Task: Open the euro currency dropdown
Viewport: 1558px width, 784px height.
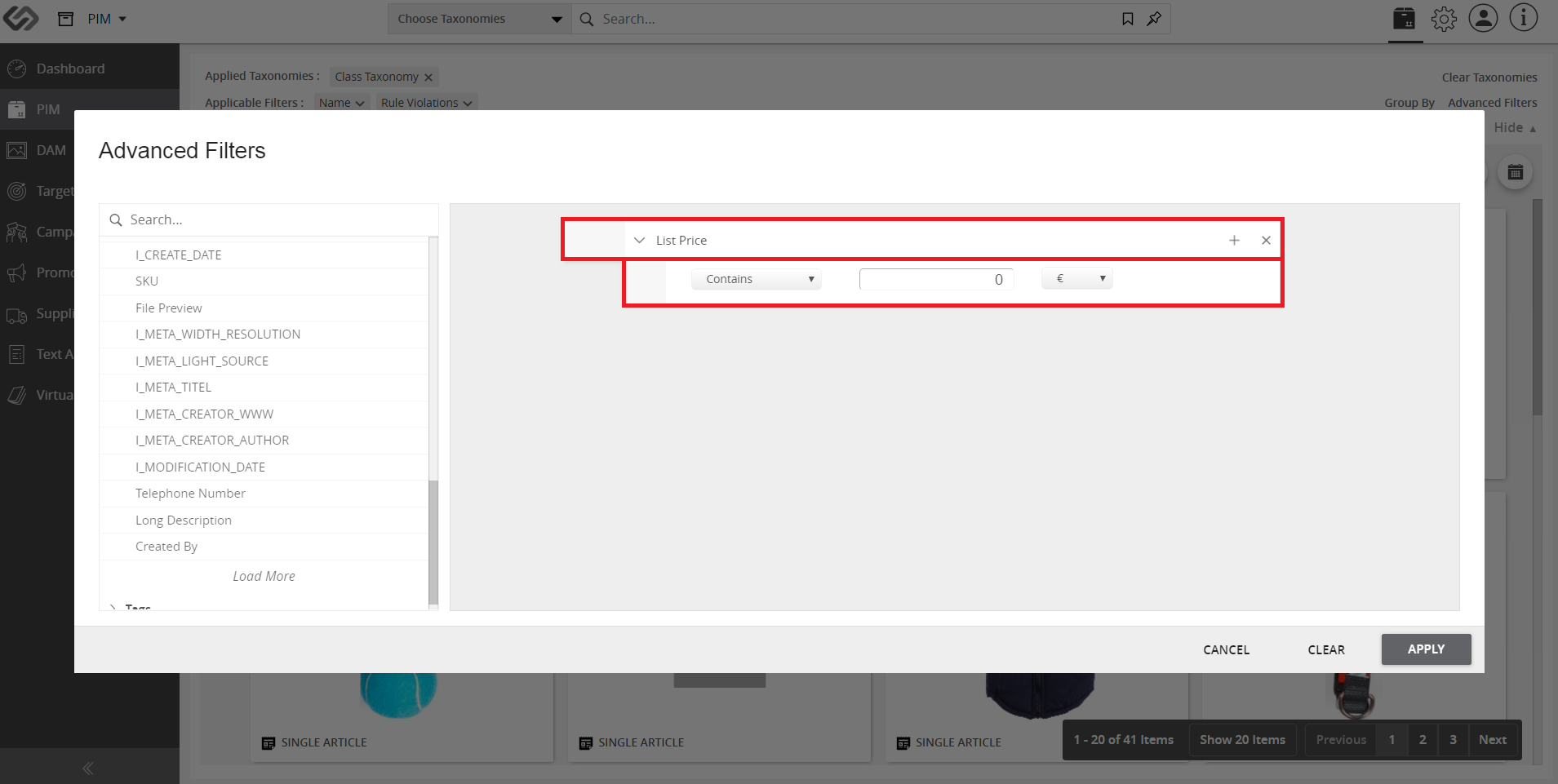Action: tap(1076, 279)
